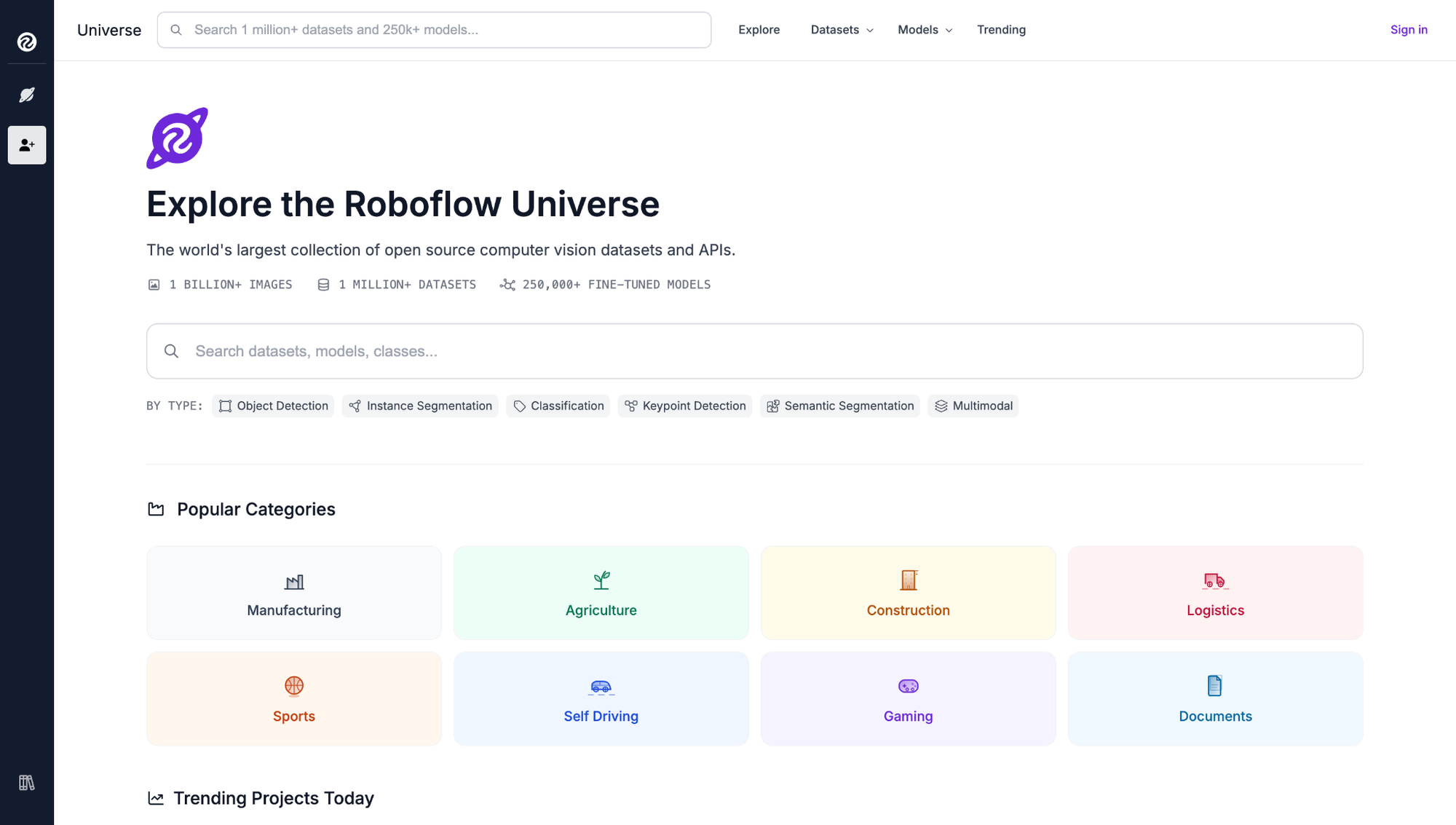Click the magnifier icon in main search box
Image resolution: width=1456 pixels, height=825 pixels.
tap(171, 351)
